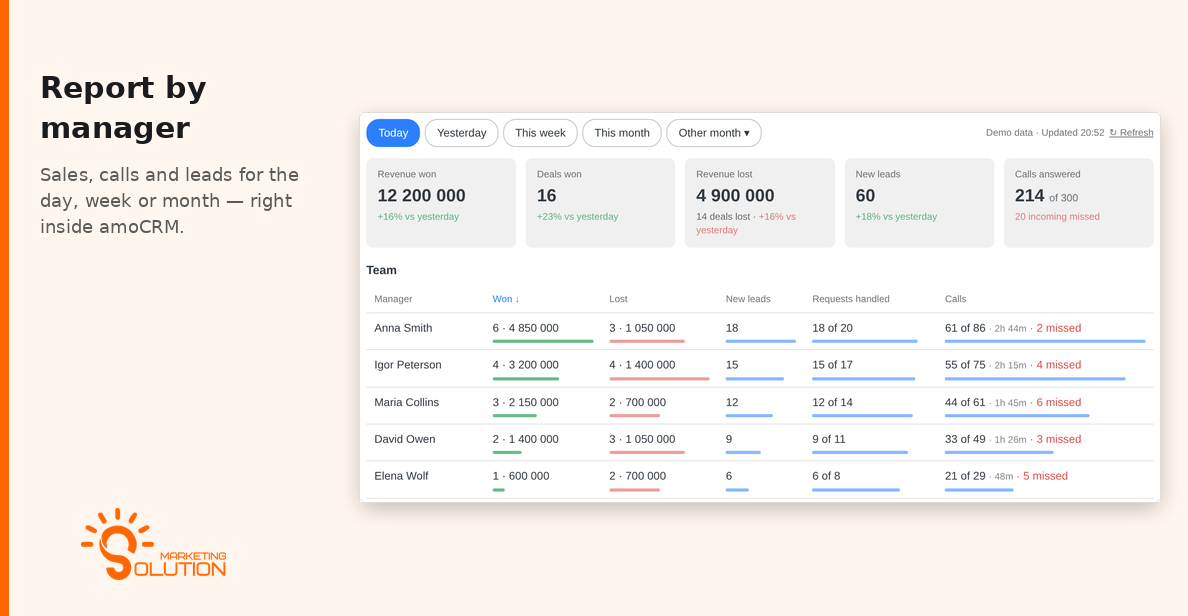Click Elena Wolf's '5 missed' calls
1188x616 pixels.
tap(1045, 476)
